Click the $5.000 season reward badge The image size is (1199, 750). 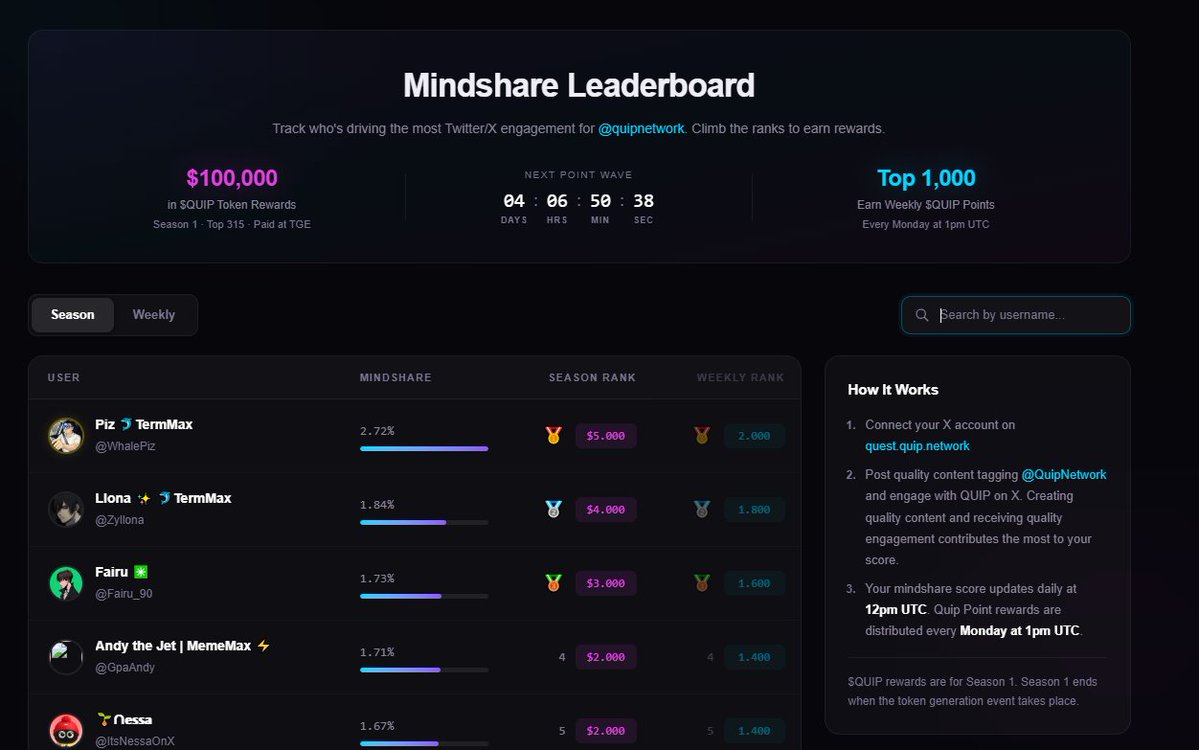606,436
